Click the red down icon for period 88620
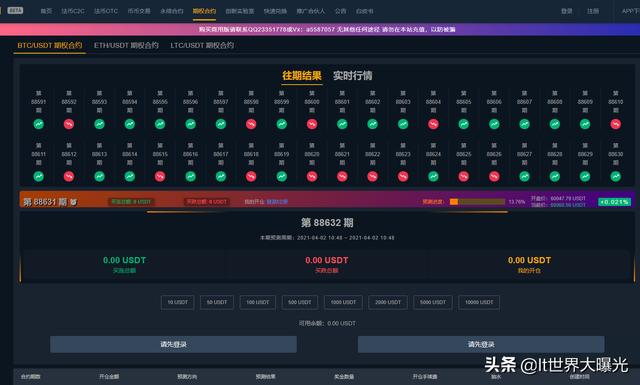This screenshot has width=640, height=385. [x=312, y=176]
